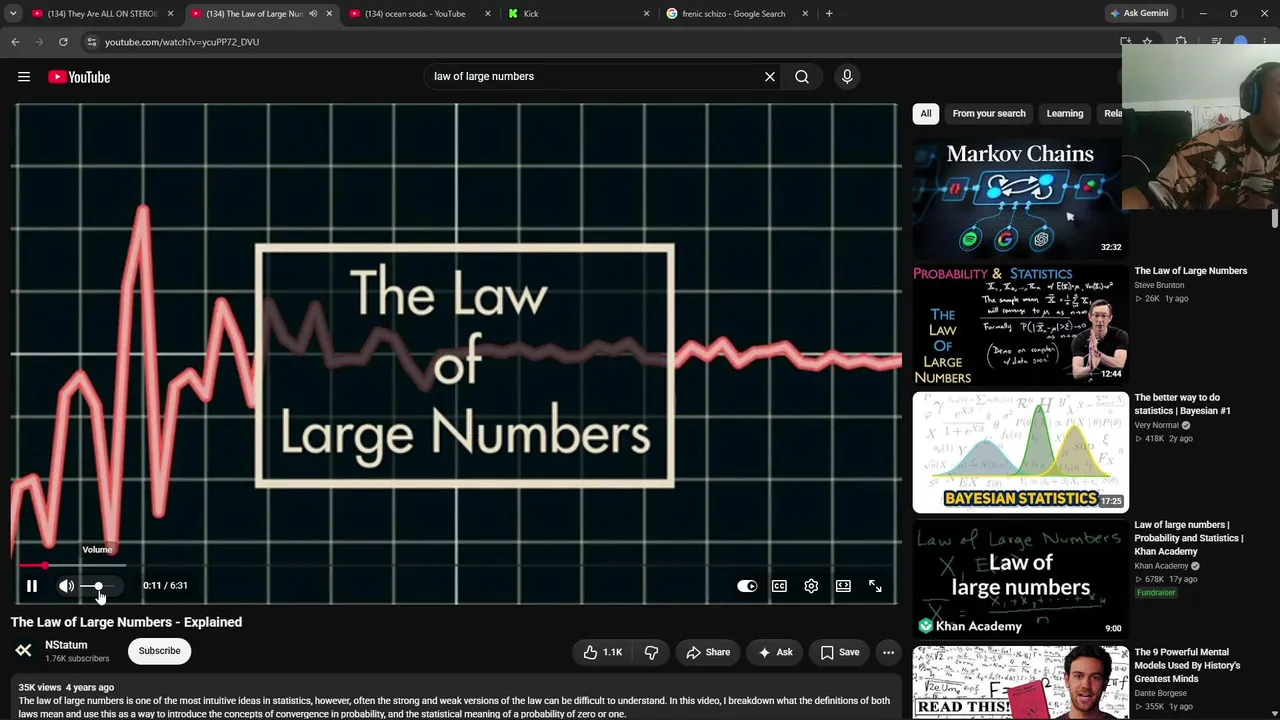1280x720 pixels.
Task: Open the Probability & Statistics 12:44 thumbnail
Action: coord(1020,325)
